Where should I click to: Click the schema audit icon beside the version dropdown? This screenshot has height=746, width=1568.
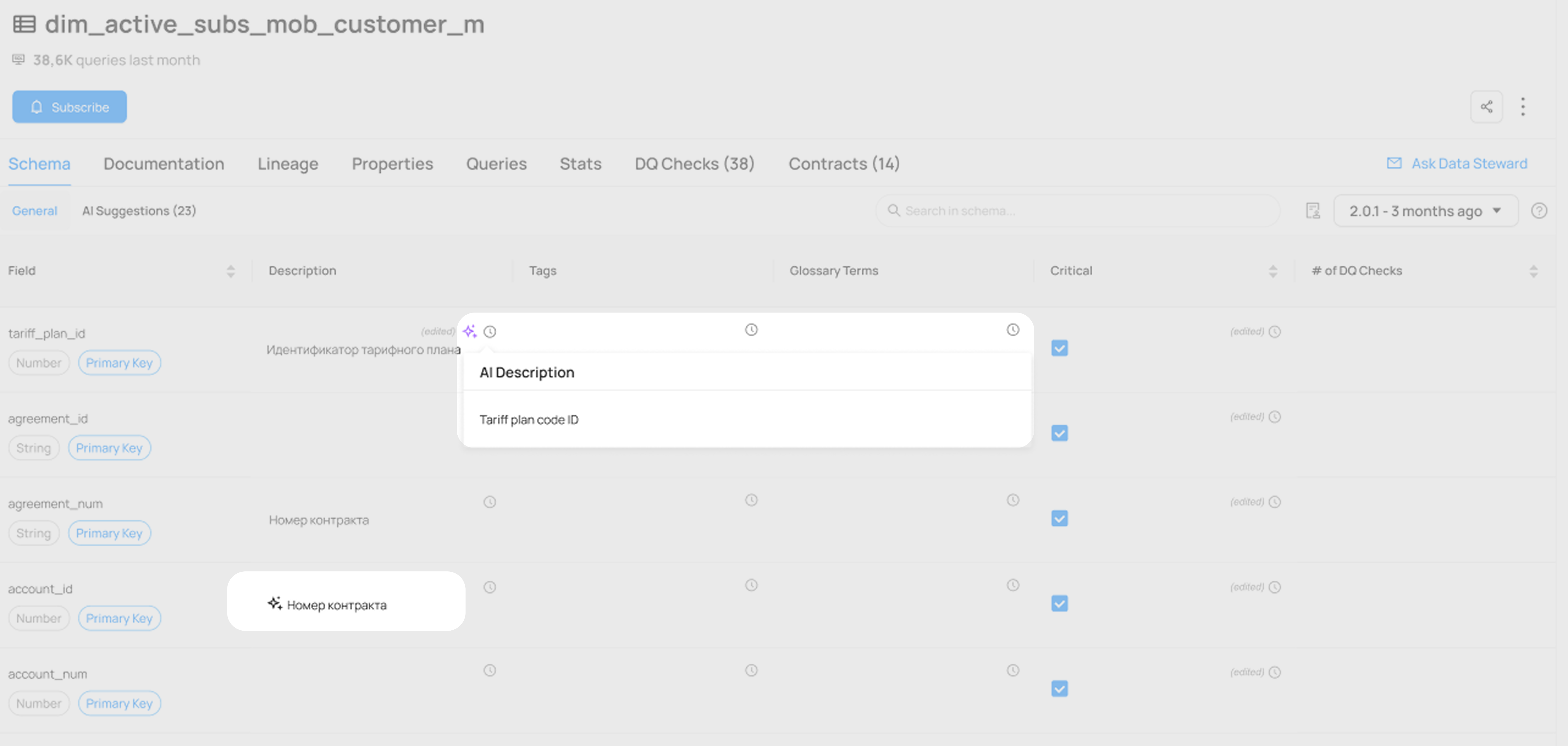coord(1313,211)
